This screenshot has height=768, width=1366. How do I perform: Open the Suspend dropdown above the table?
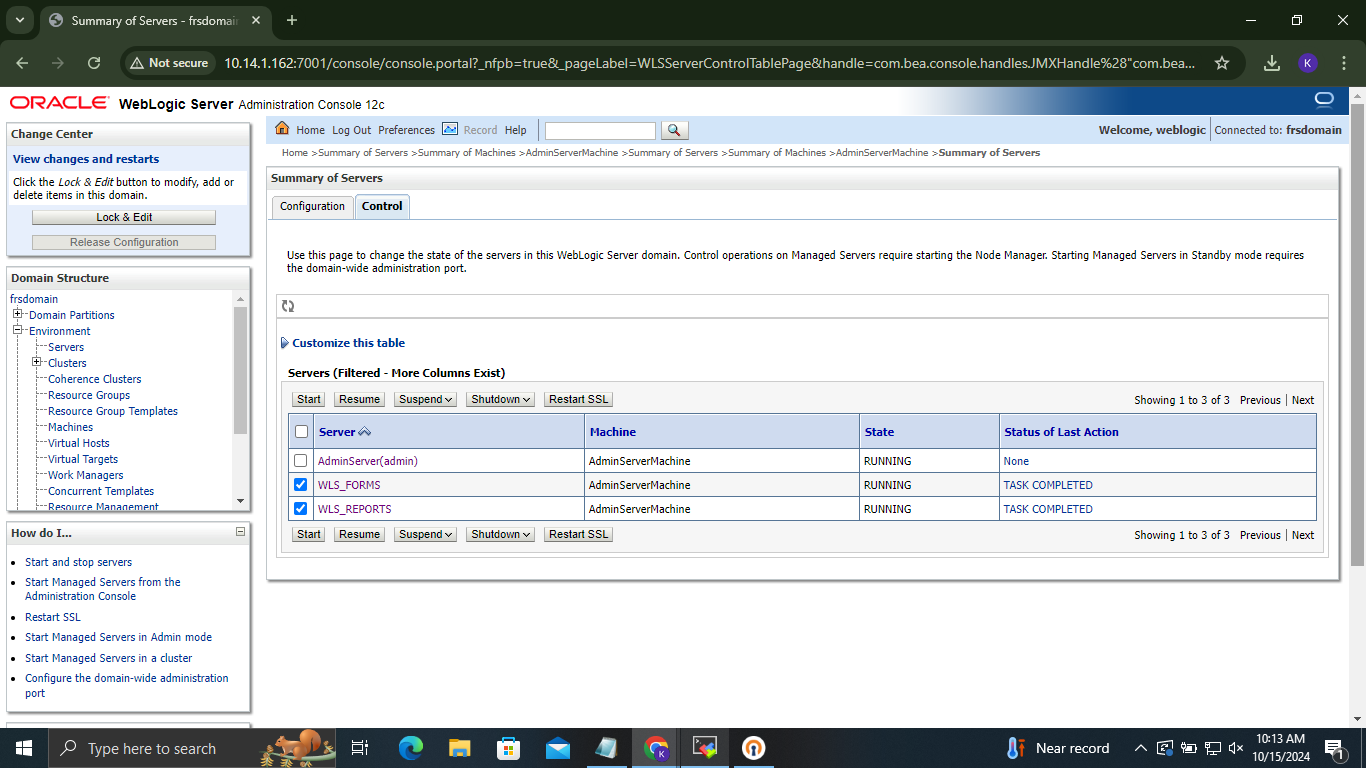pos(426,399)
